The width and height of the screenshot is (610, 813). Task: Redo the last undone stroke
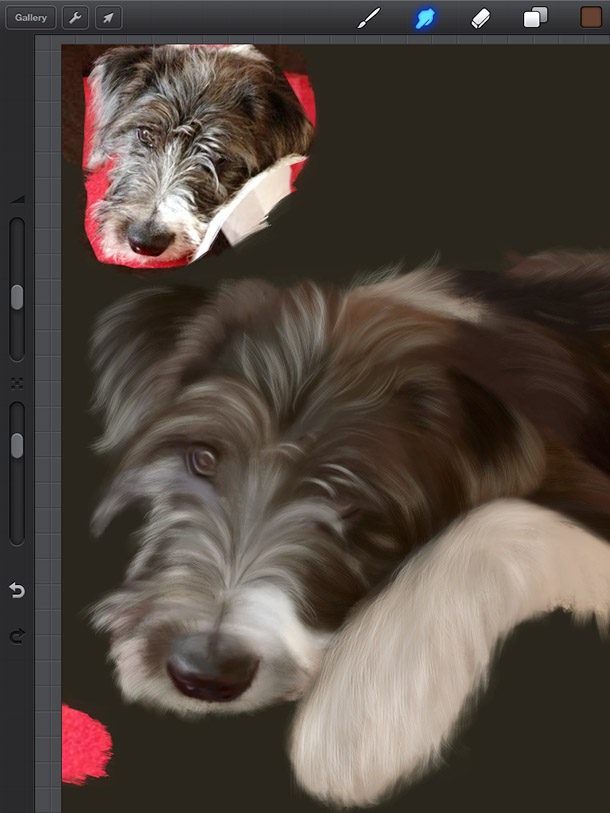(17, 636)
